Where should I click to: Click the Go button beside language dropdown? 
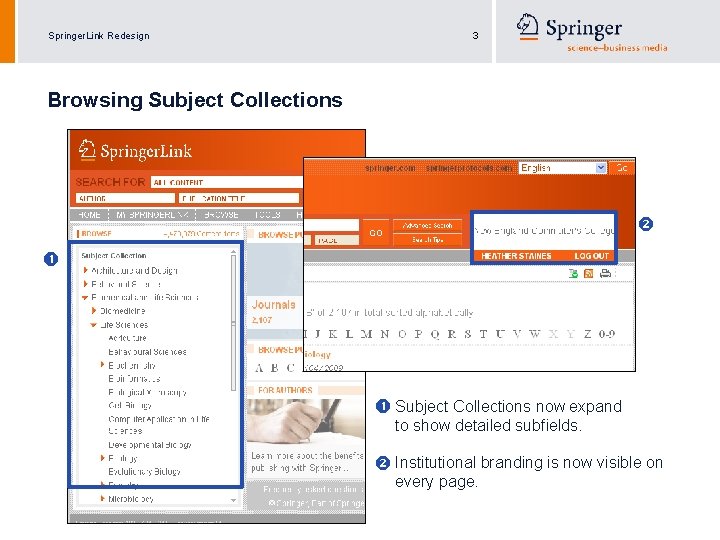coord(622,168)
